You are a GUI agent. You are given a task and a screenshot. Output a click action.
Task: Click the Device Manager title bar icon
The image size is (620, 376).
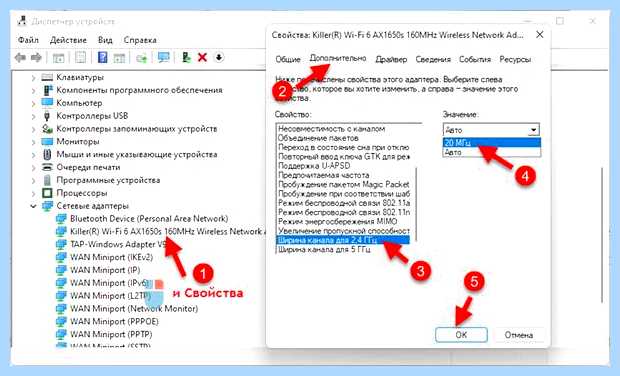coord(22,21)
